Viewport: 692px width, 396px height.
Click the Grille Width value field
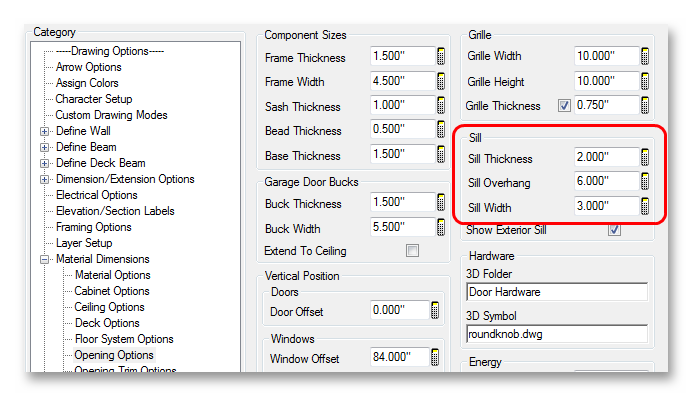pyautogui.click(x=607, y=56)
